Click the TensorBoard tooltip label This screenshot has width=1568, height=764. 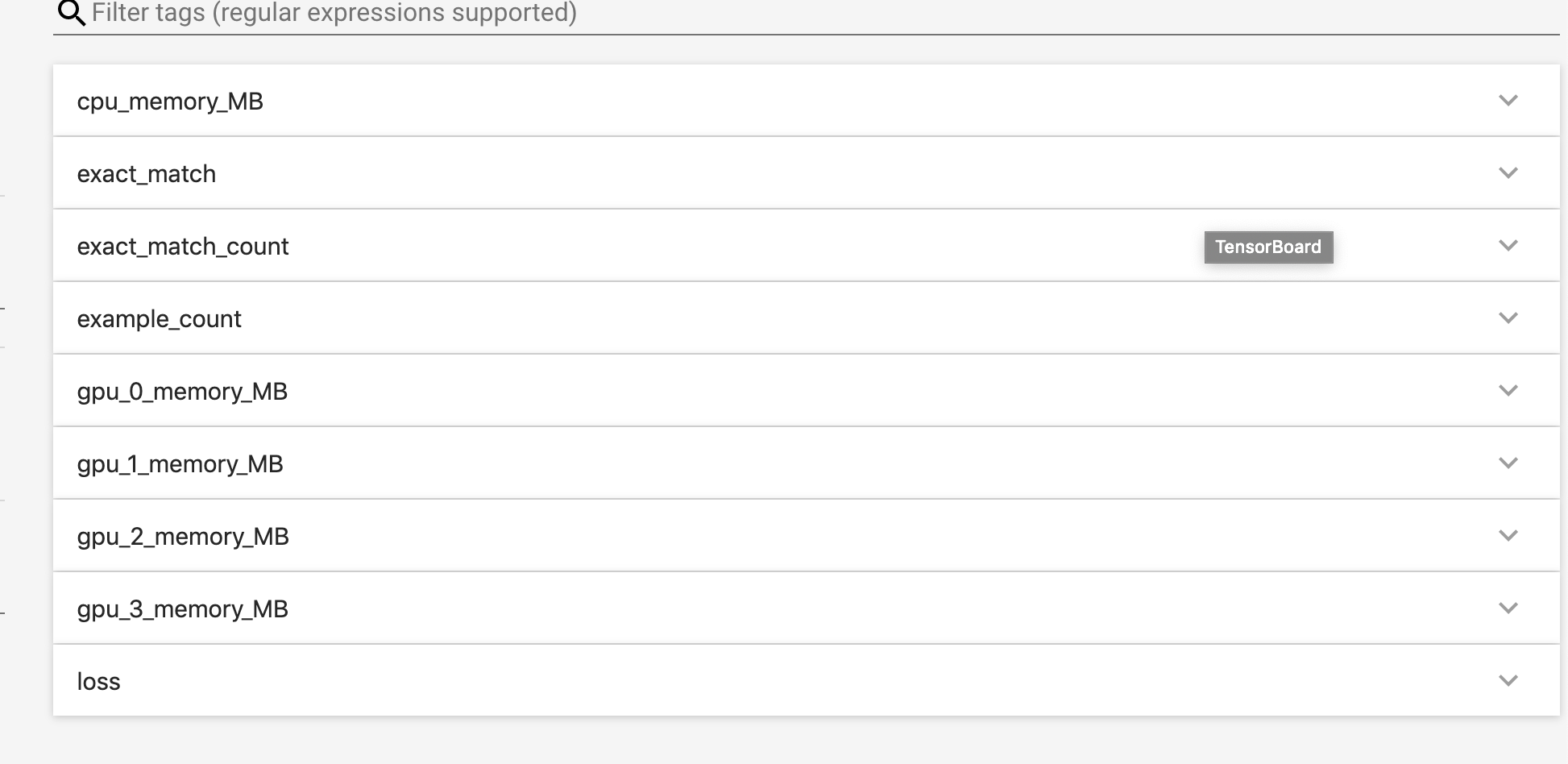(x=1268, y=247)
